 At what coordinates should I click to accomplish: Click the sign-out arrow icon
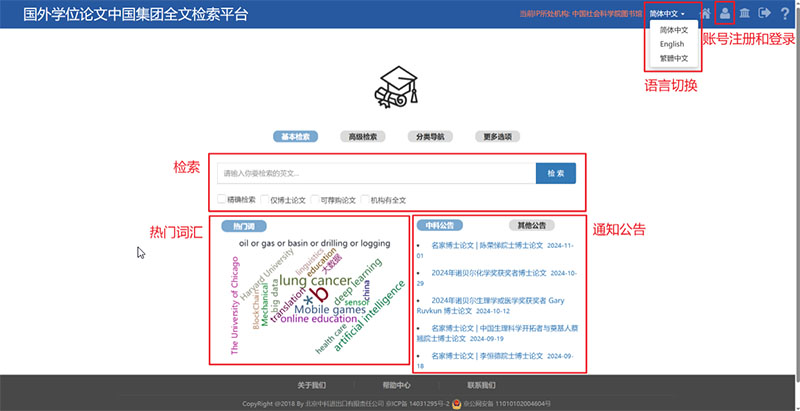click(765, 13)
